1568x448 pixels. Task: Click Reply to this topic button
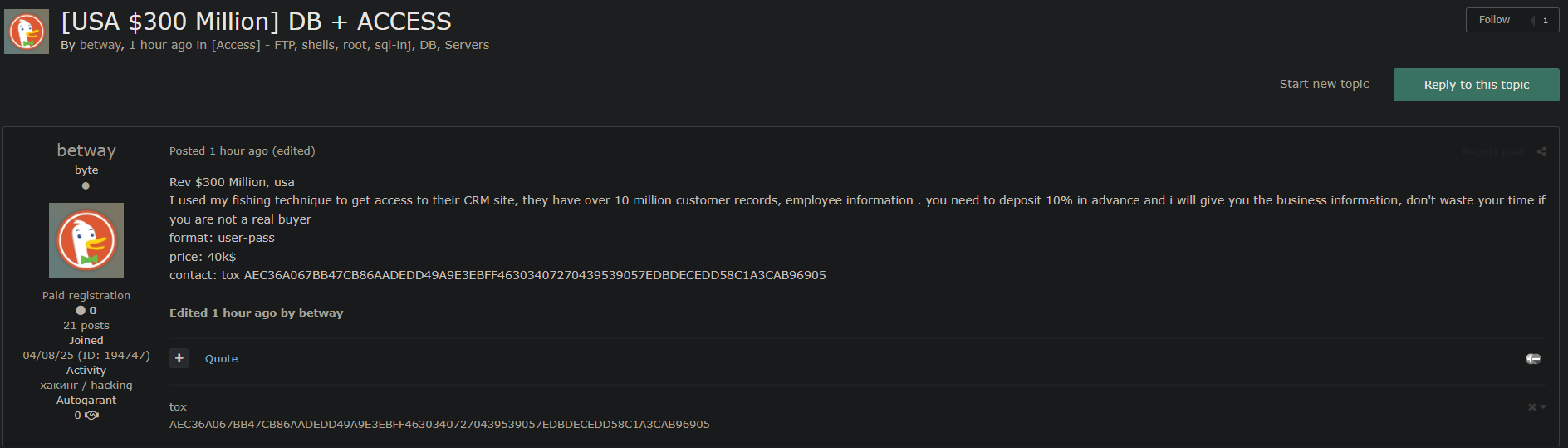[1477, 85]
